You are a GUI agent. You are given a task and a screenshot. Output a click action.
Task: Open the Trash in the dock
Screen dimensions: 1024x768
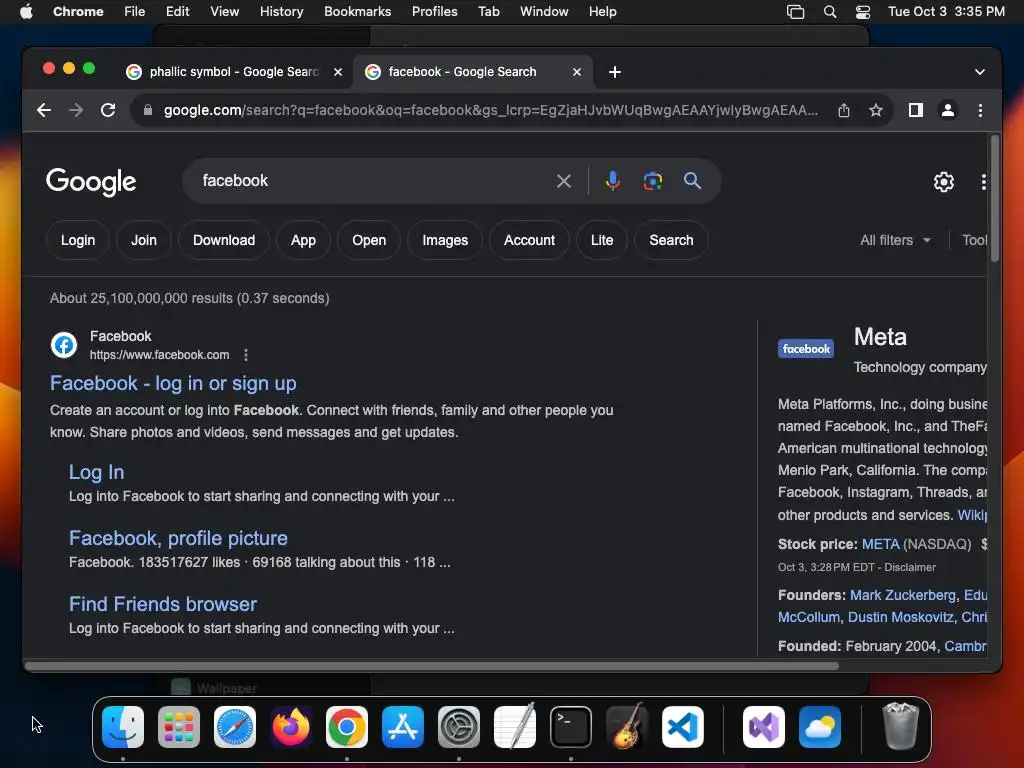(x=900, y=726)
